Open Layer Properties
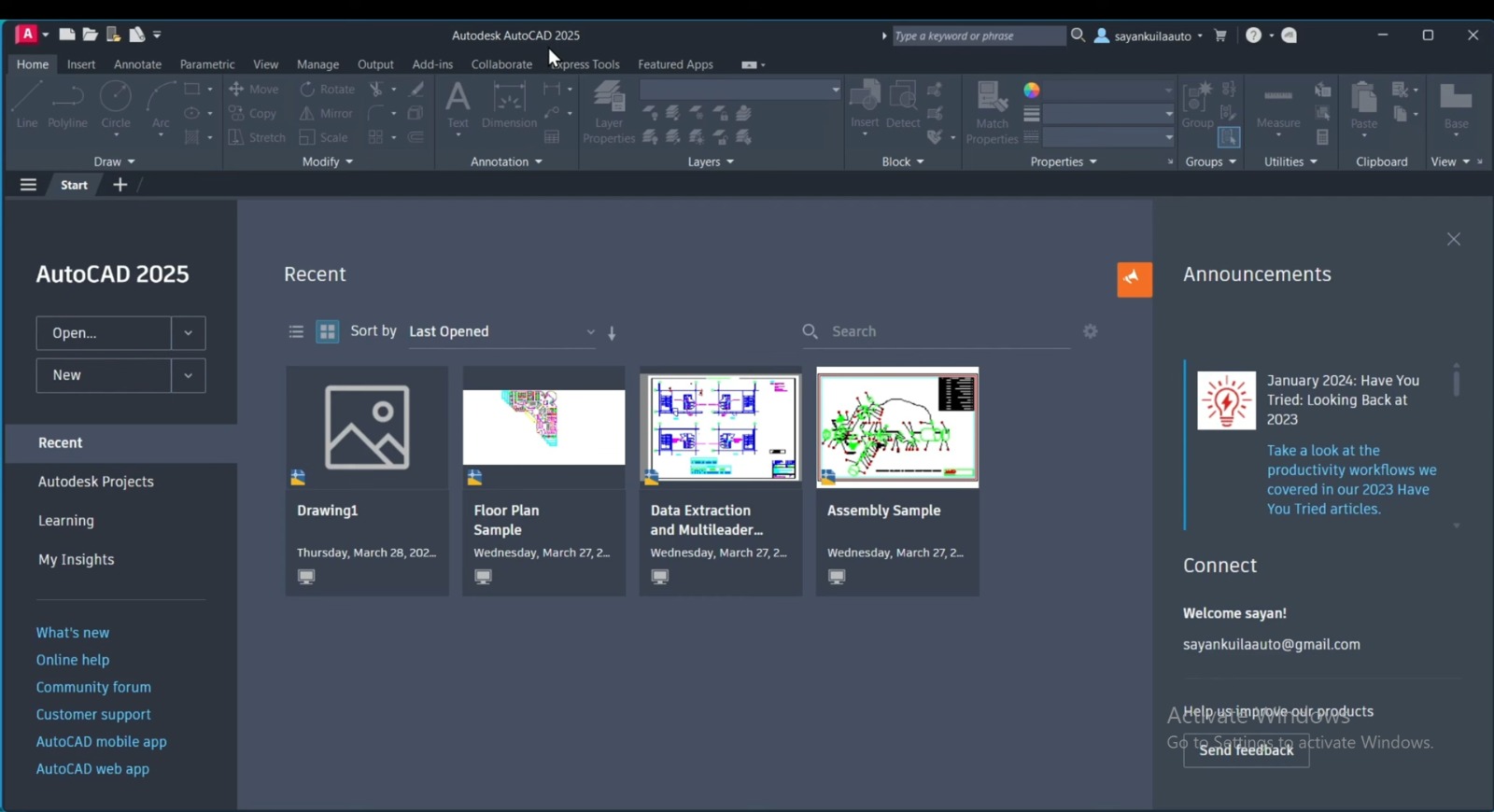Viewport: 1494px width, 812px height. point(609,112)
